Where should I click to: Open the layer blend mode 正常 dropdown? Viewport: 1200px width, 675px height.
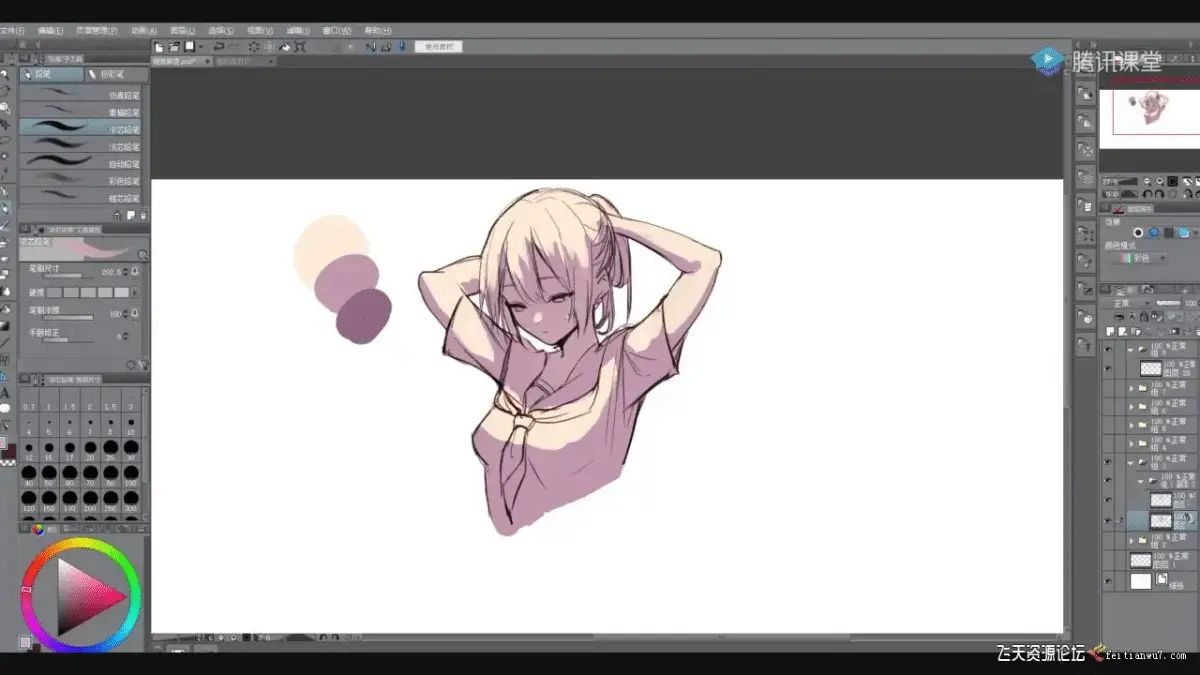[x=1127, y=303]
